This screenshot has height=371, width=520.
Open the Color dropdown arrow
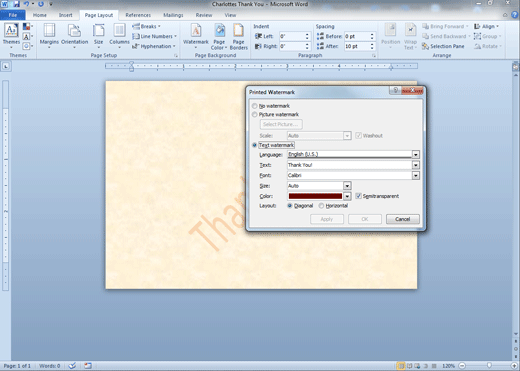pos(347,196)
